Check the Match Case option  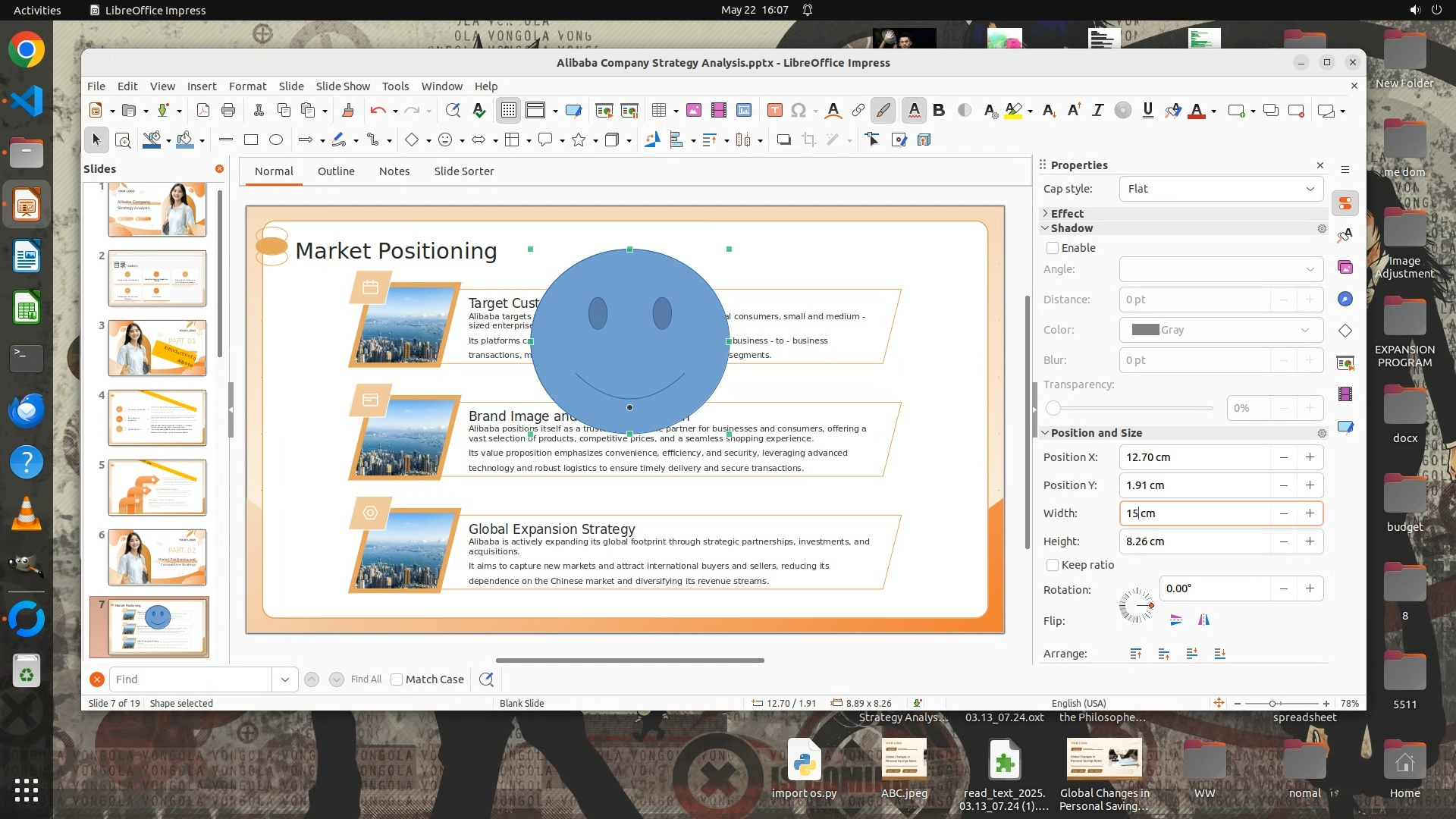click(397, 679)
